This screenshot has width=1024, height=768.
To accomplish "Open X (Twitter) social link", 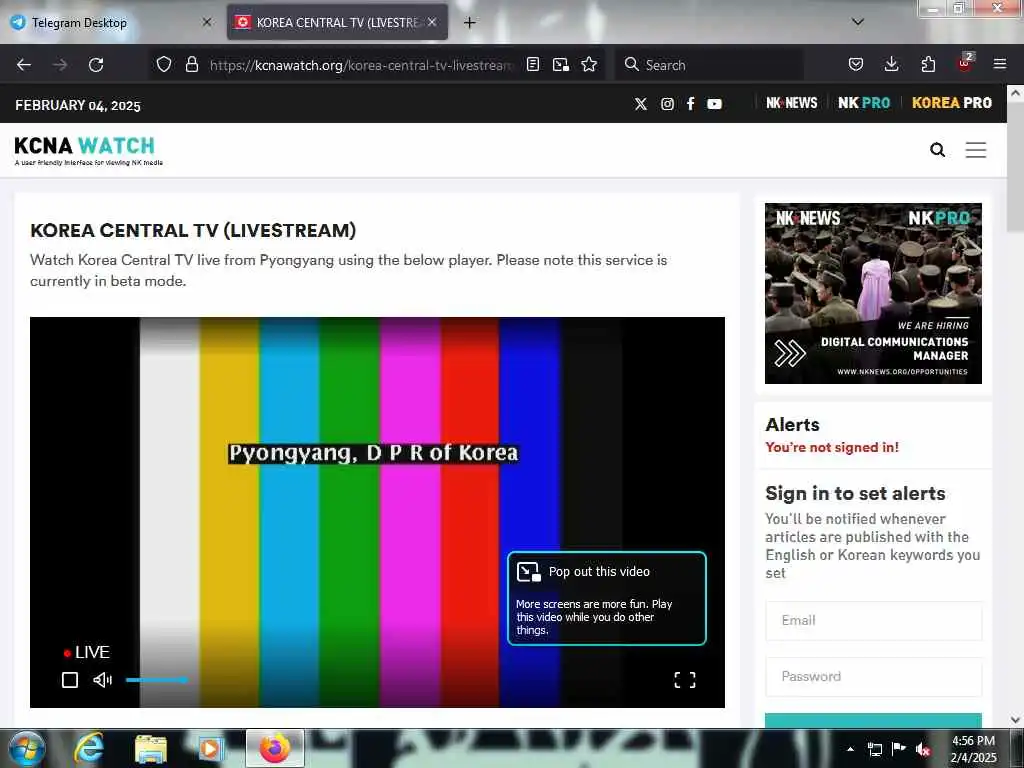I will (x=641, y=104).
